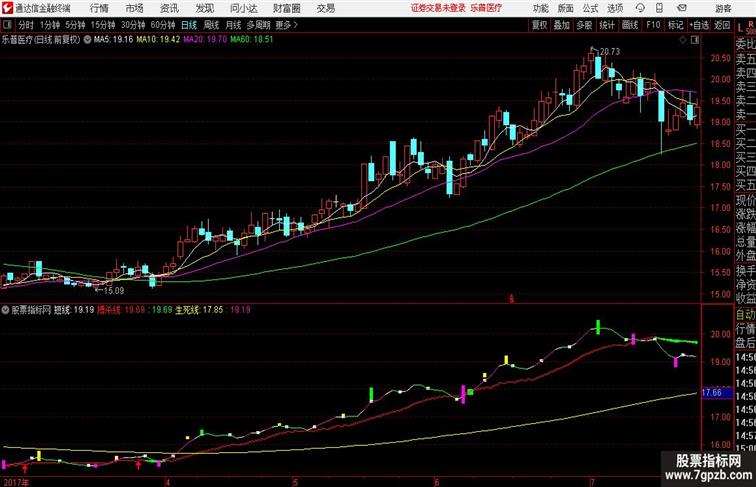Click MA10: 19.42 value

(x=158, y=40)
